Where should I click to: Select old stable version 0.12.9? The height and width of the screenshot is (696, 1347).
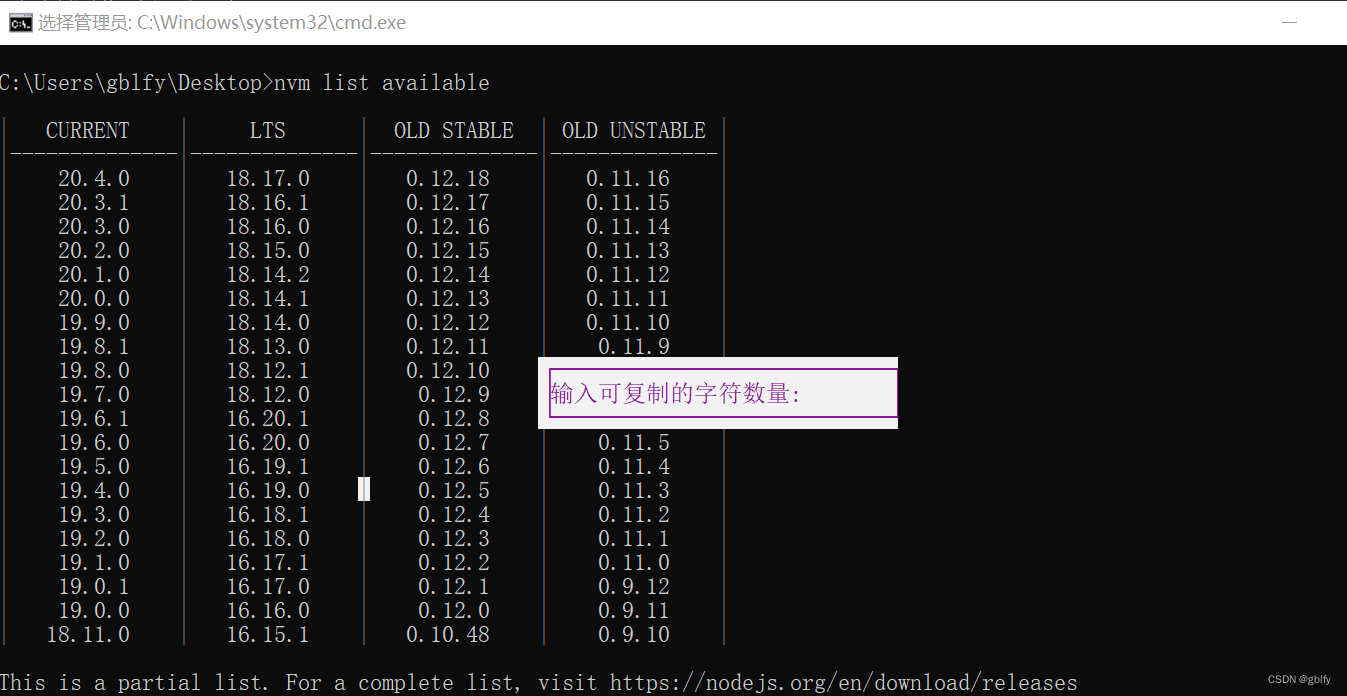[x=454, y=395]
